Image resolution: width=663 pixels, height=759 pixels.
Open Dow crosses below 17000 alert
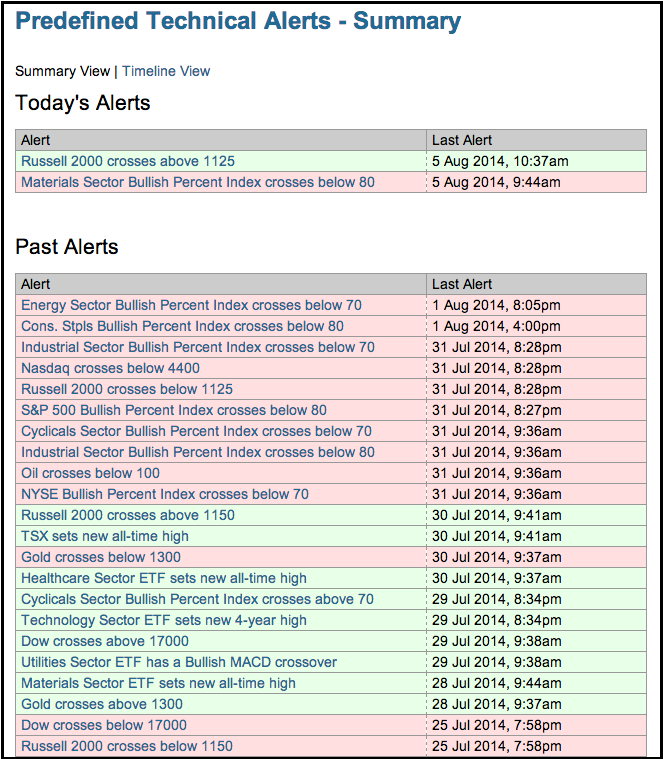tap(104, 725)
